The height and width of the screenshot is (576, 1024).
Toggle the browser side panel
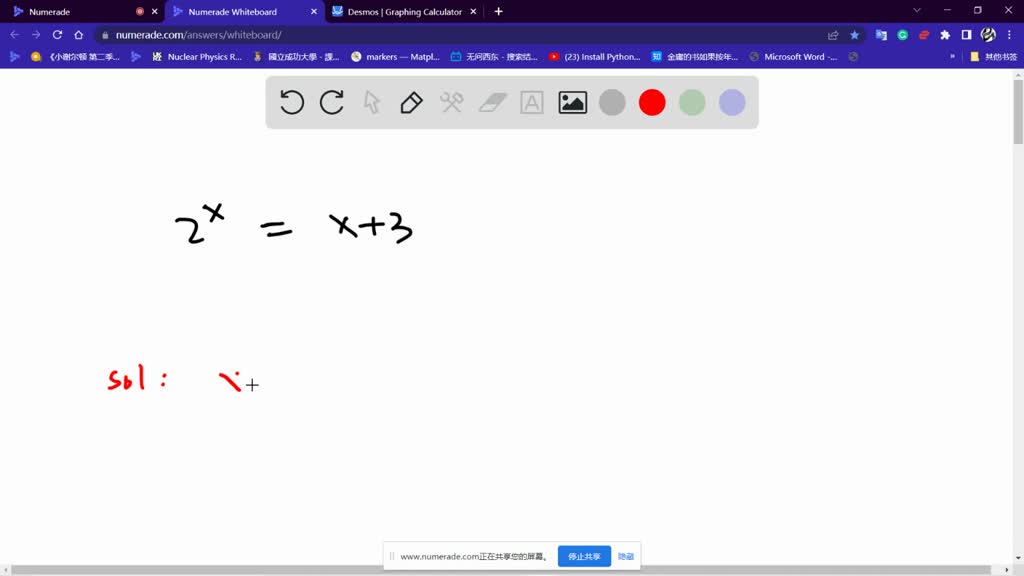click(967, 35)
